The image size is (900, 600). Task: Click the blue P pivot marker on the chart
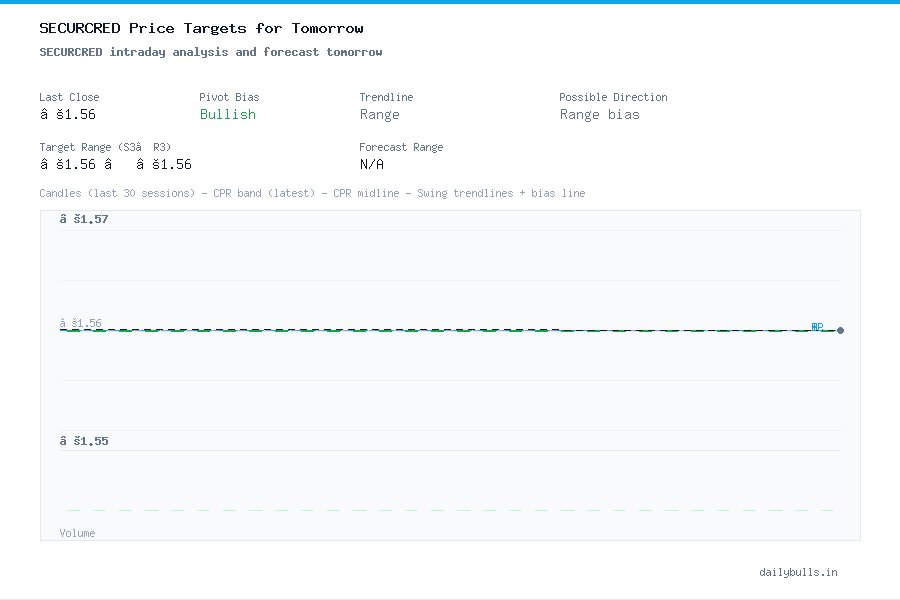[x=817, y=327]
